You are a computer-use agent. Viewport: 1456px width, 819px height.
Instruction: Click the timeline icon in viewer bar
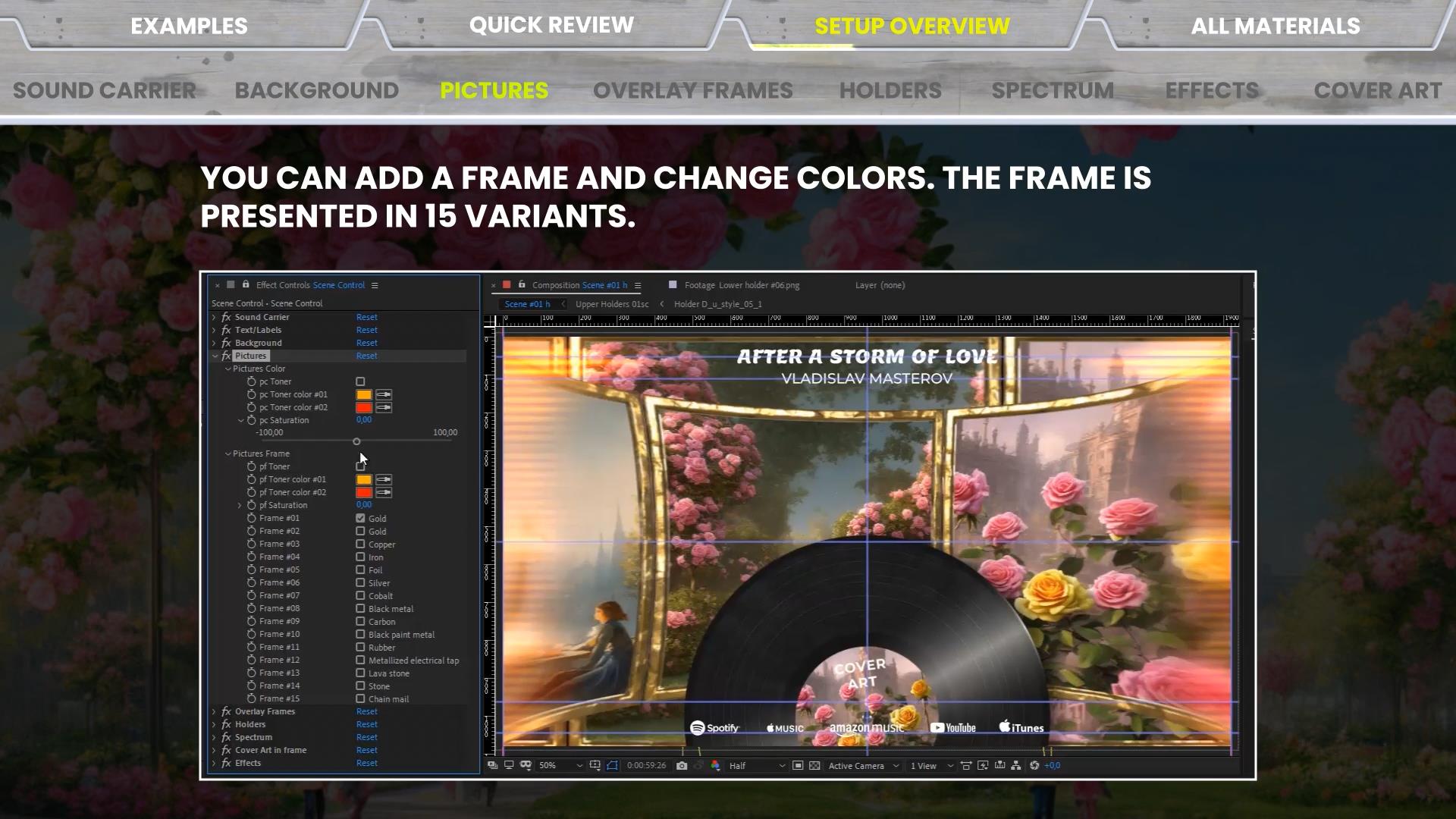pos(999,766)
